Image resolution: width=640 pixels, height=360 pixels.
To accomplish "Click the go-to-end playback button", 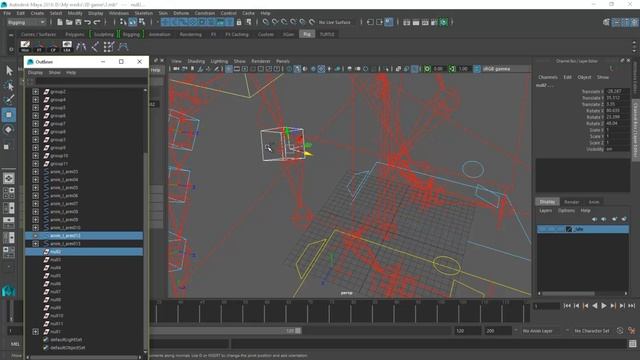I will [x=631, y=306].
